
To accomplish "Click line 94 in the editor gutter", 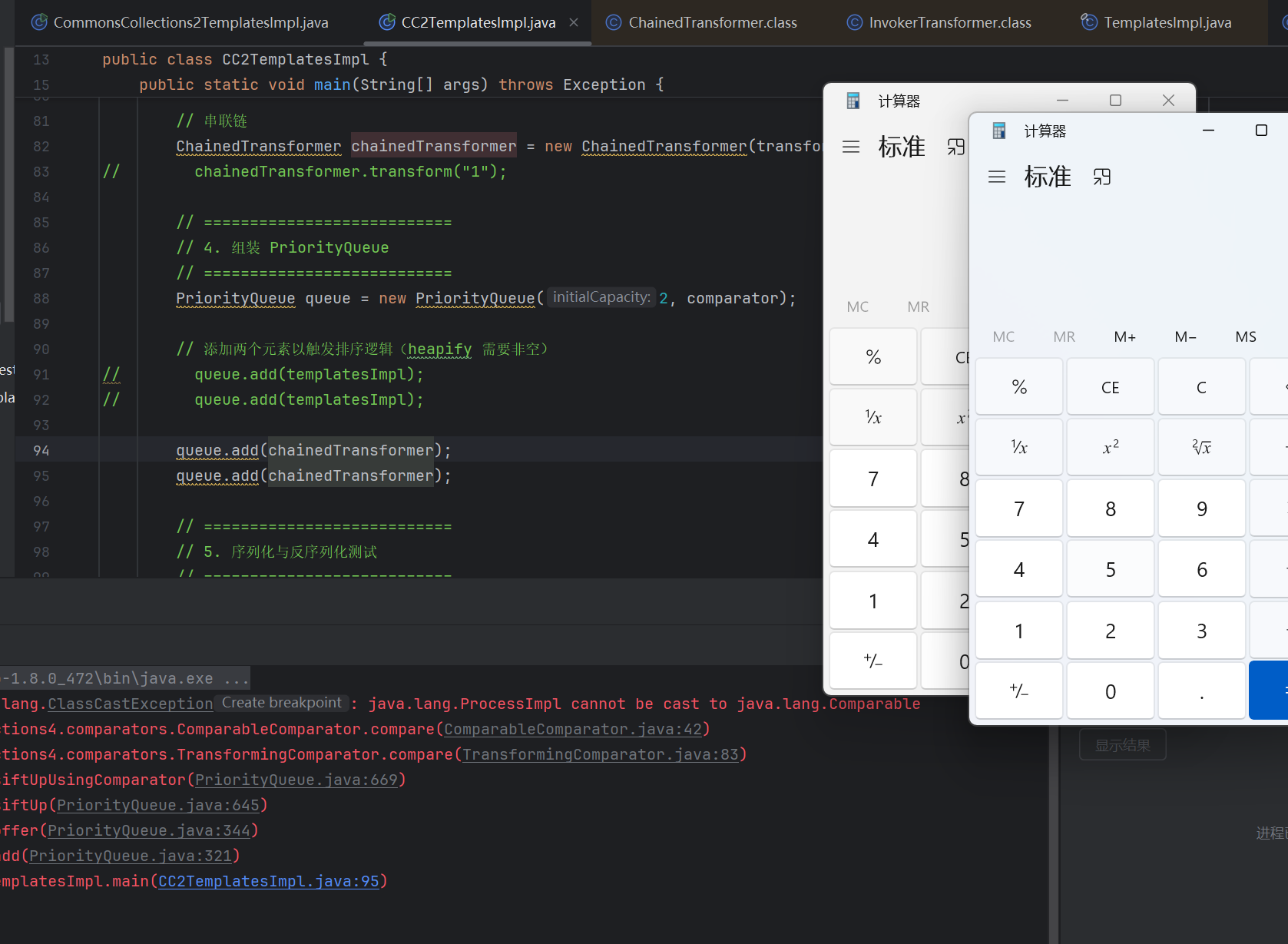I will point(41,451).
